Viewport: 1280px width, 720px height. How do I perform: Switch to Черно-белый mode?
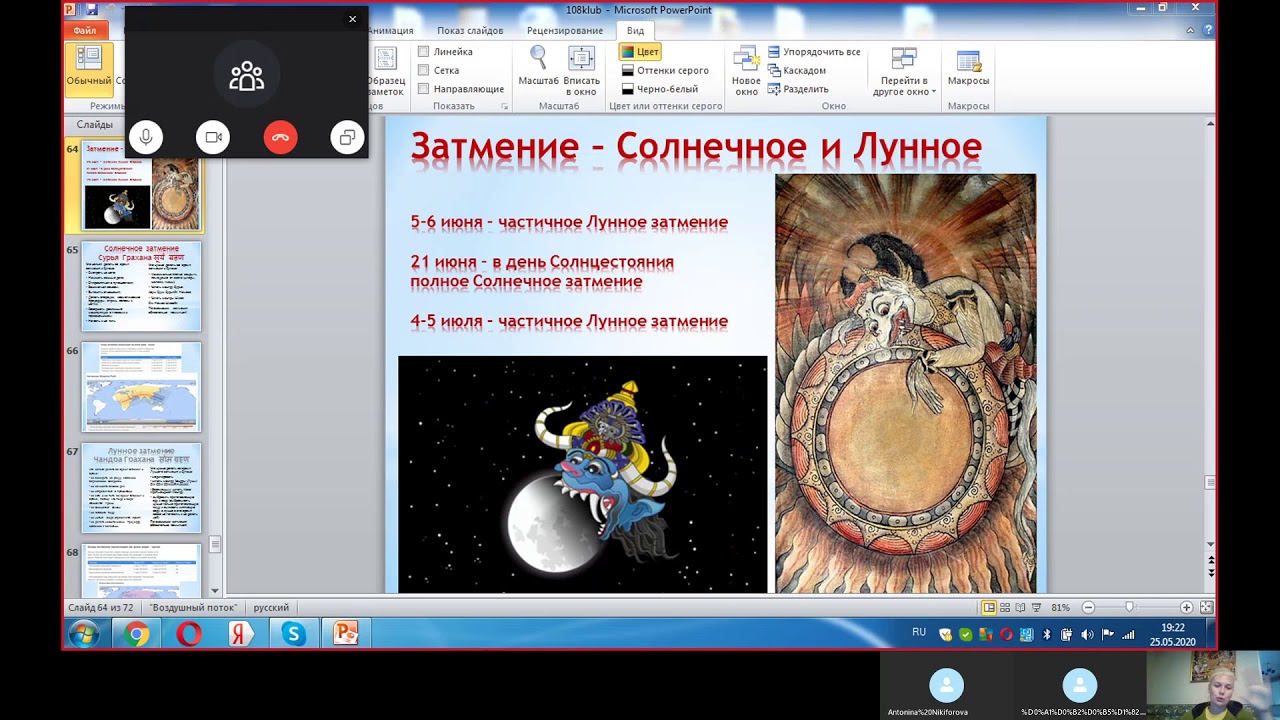point(660,89)
